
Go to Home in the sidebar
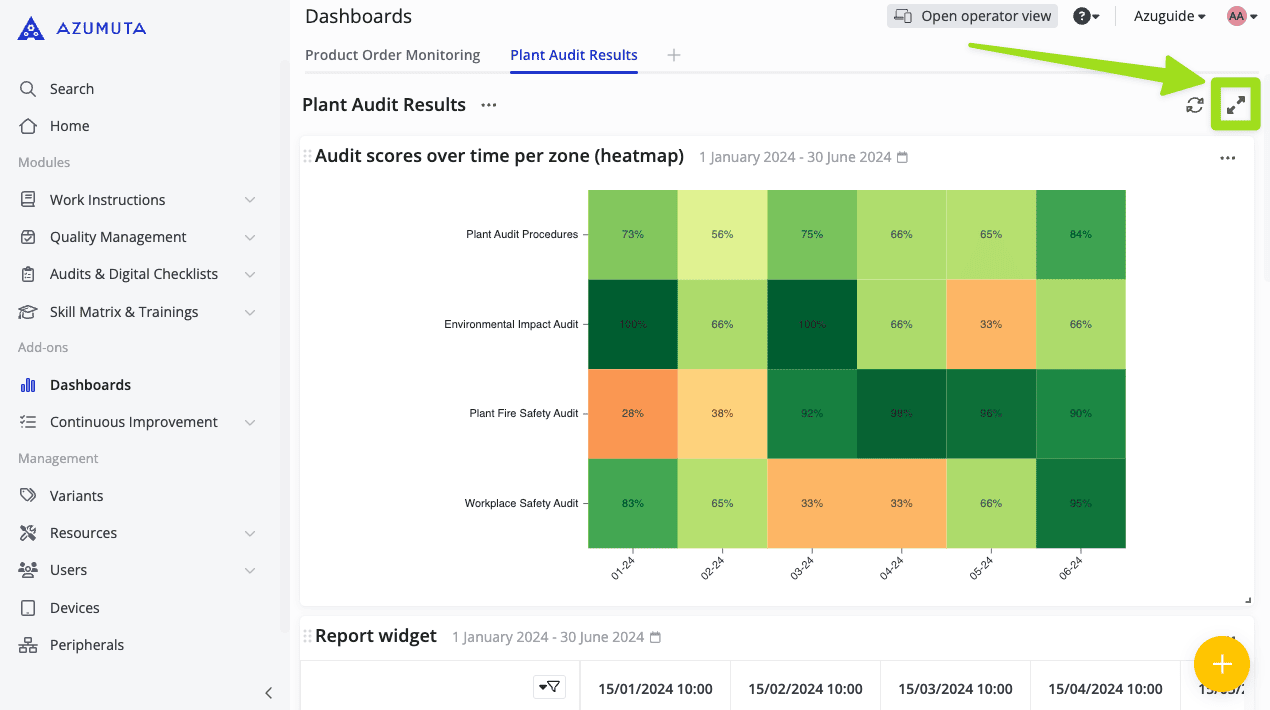[69, 126]
